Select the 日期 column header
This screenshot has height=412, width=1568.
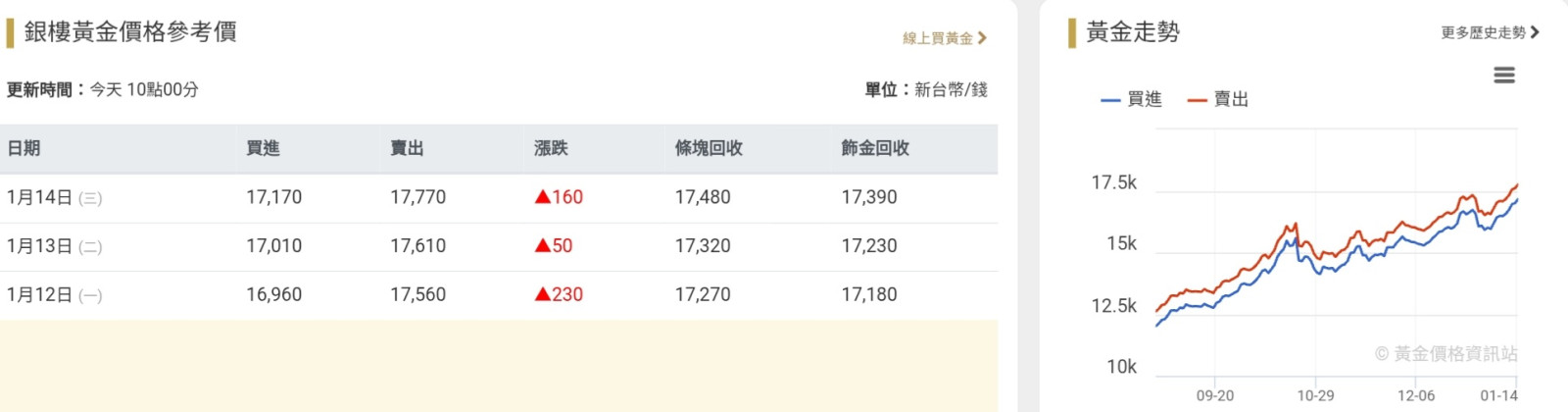(x=24, y=148)
